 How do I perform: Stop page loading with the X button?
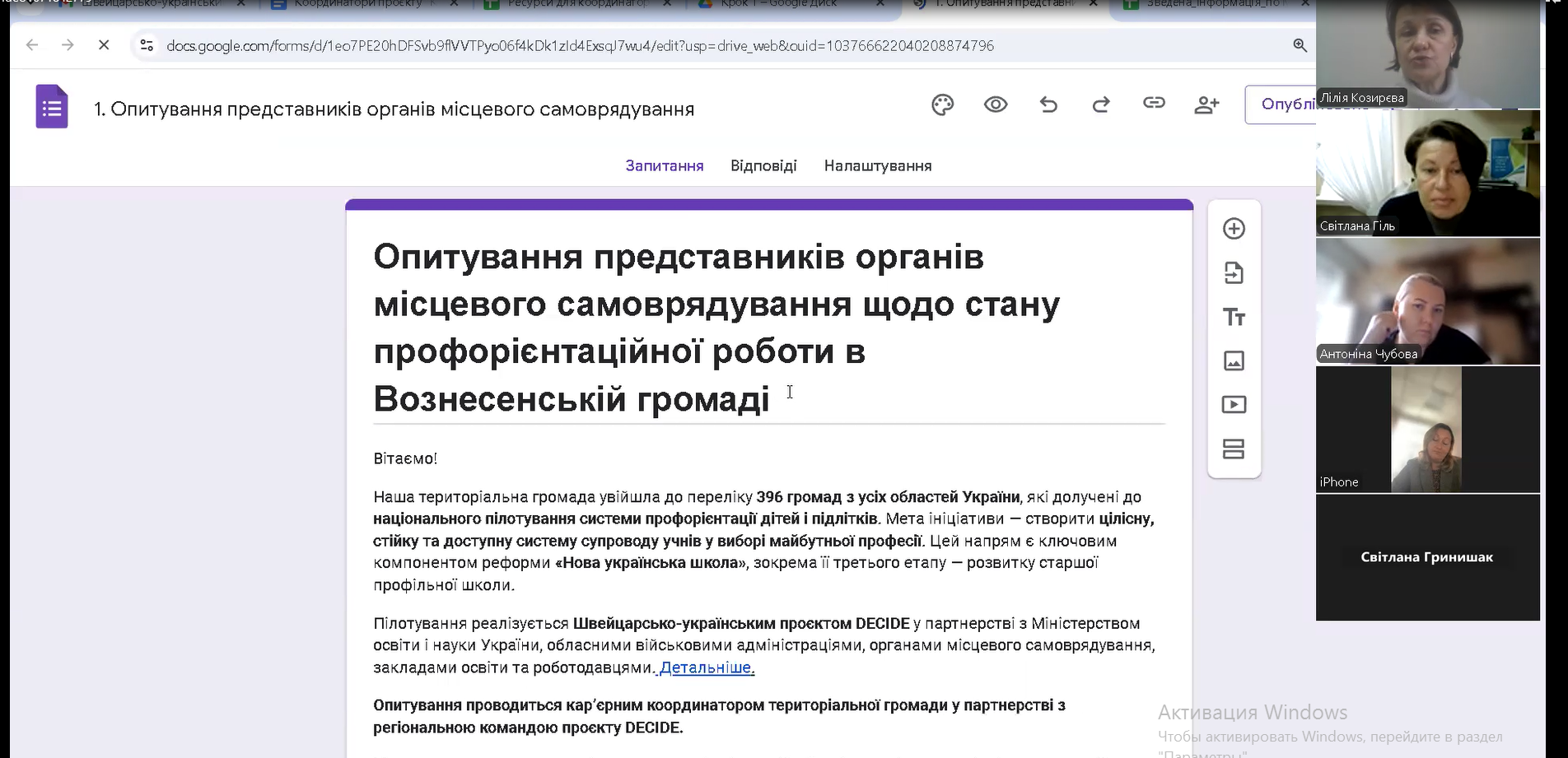tap(104, 45)
